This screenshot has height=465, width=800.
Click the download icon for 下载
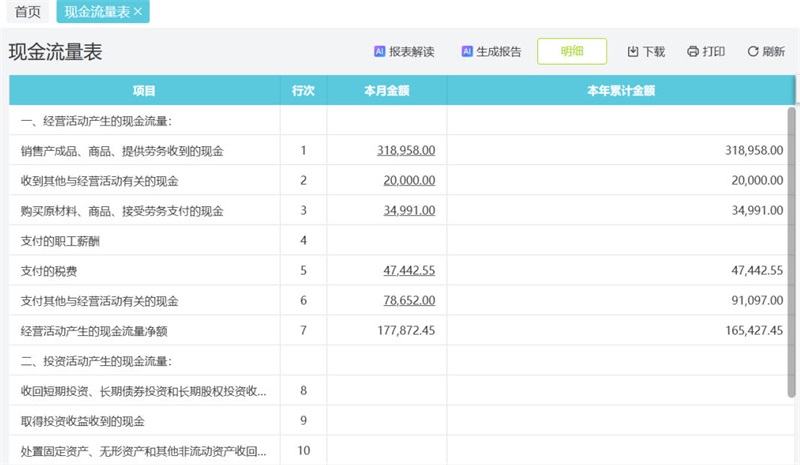pos(632,52)
